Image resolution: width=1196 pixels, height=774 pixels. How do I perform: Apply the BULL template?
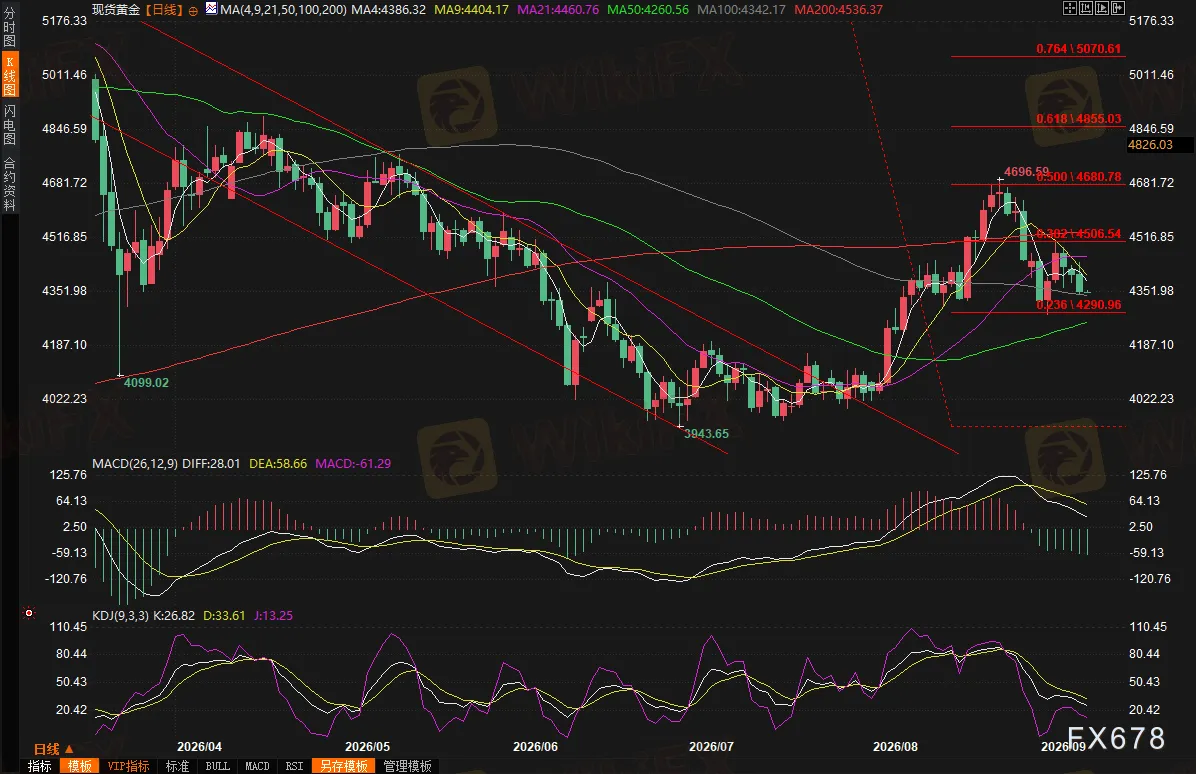[217, 766]
